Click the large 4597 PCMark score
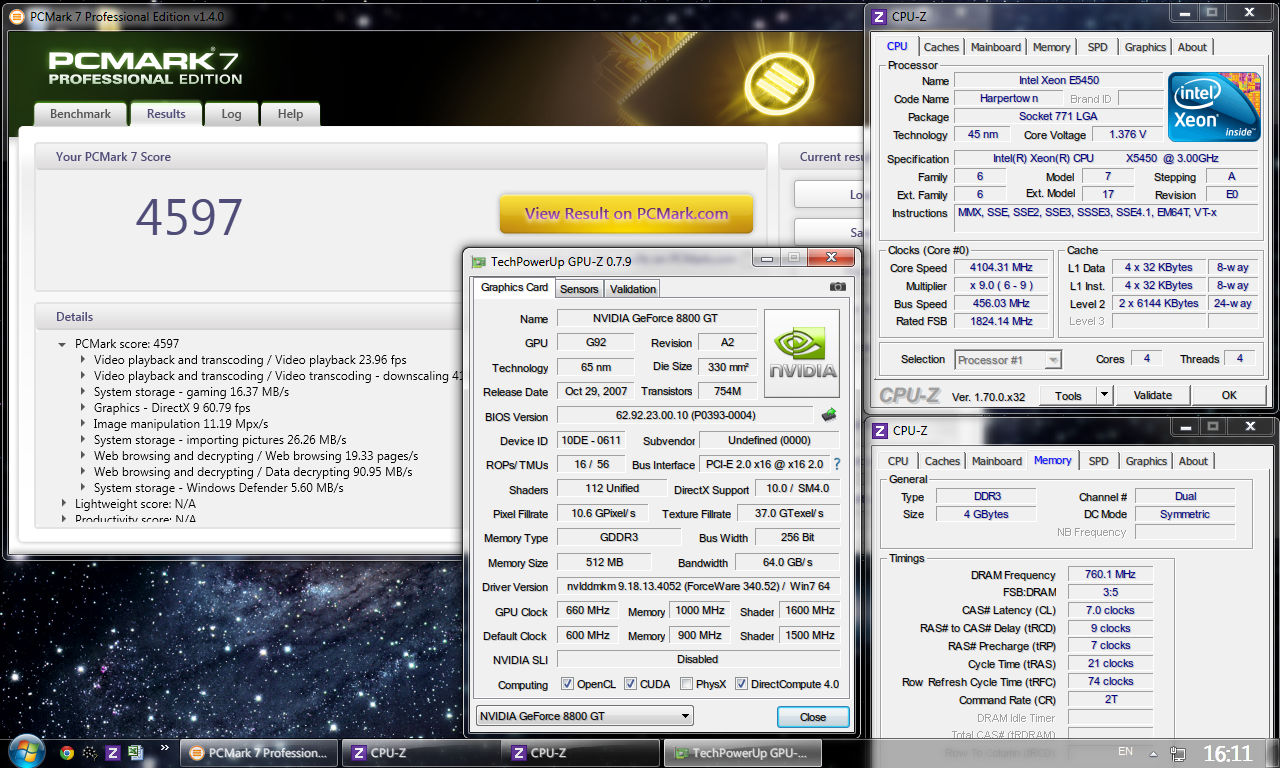The height and width of the screenshot is (768, 1280). tap(189, 217)
